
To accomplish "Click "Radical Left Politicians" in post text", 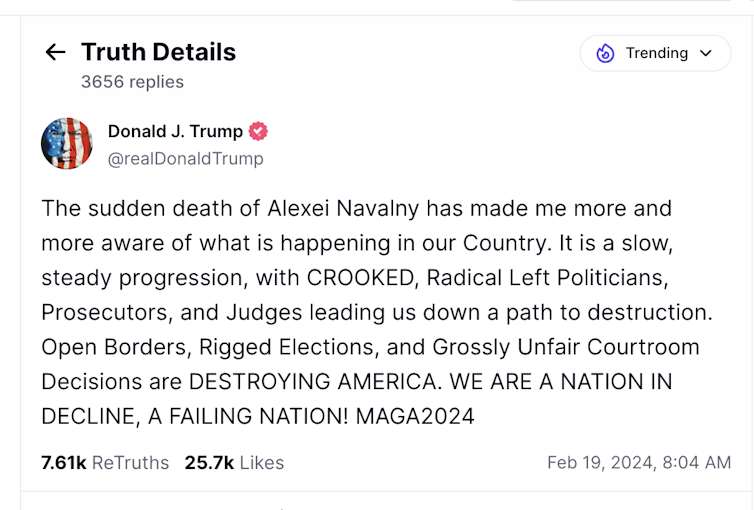I will [532, 277].
